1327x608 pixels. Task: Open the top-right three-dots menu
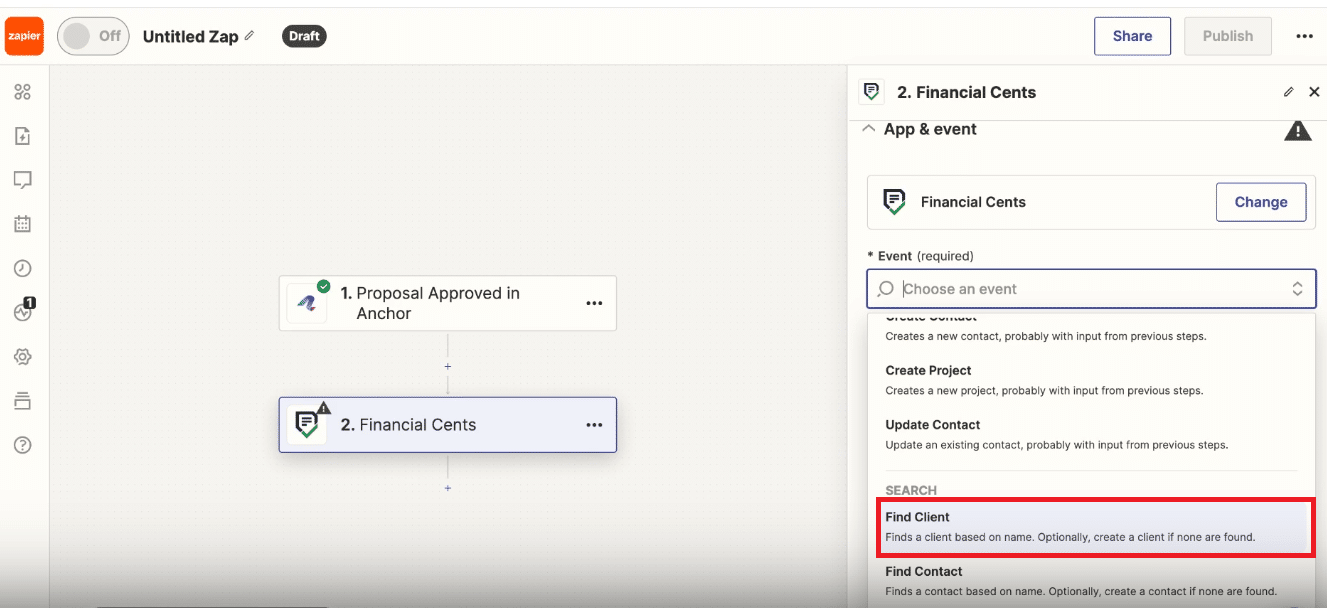(1304, 36)
